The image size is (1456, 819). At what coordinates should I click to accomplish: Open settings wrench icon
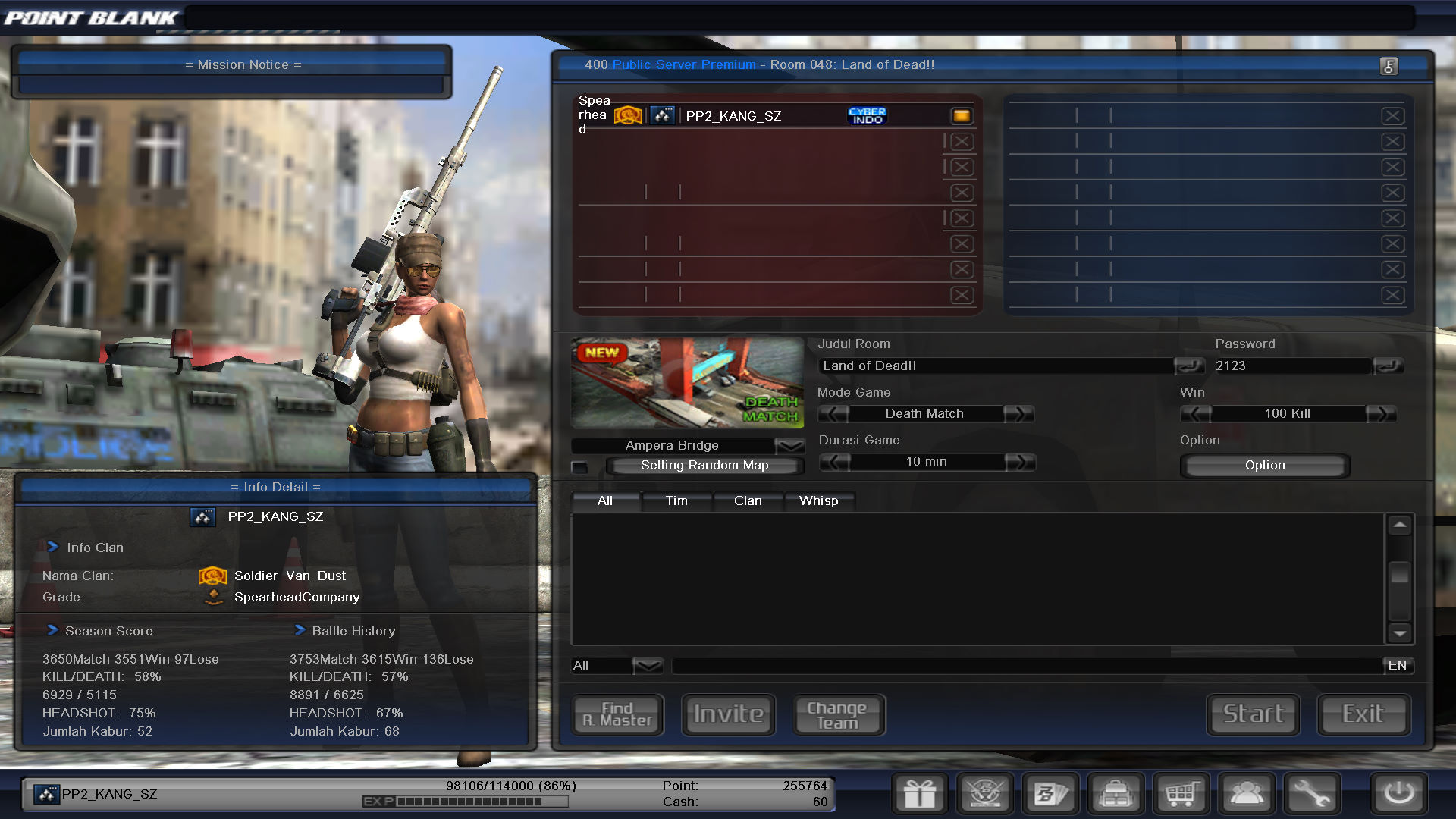click(1311, 794)
